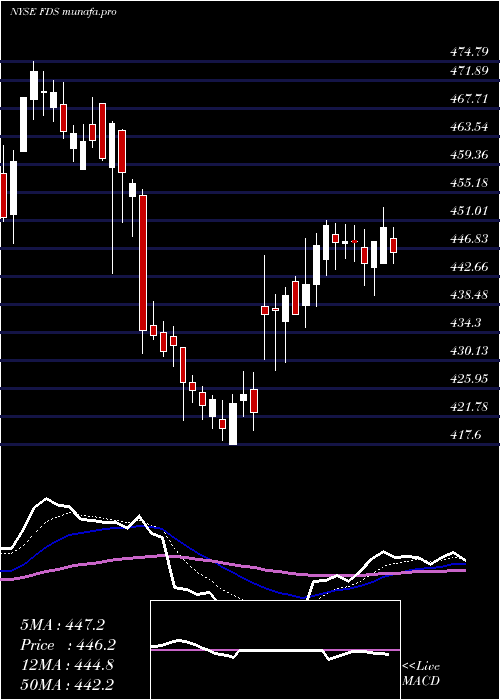
Task: Click the 451.01 price level label
Action: pyautogui.click(x=469, y=211)
